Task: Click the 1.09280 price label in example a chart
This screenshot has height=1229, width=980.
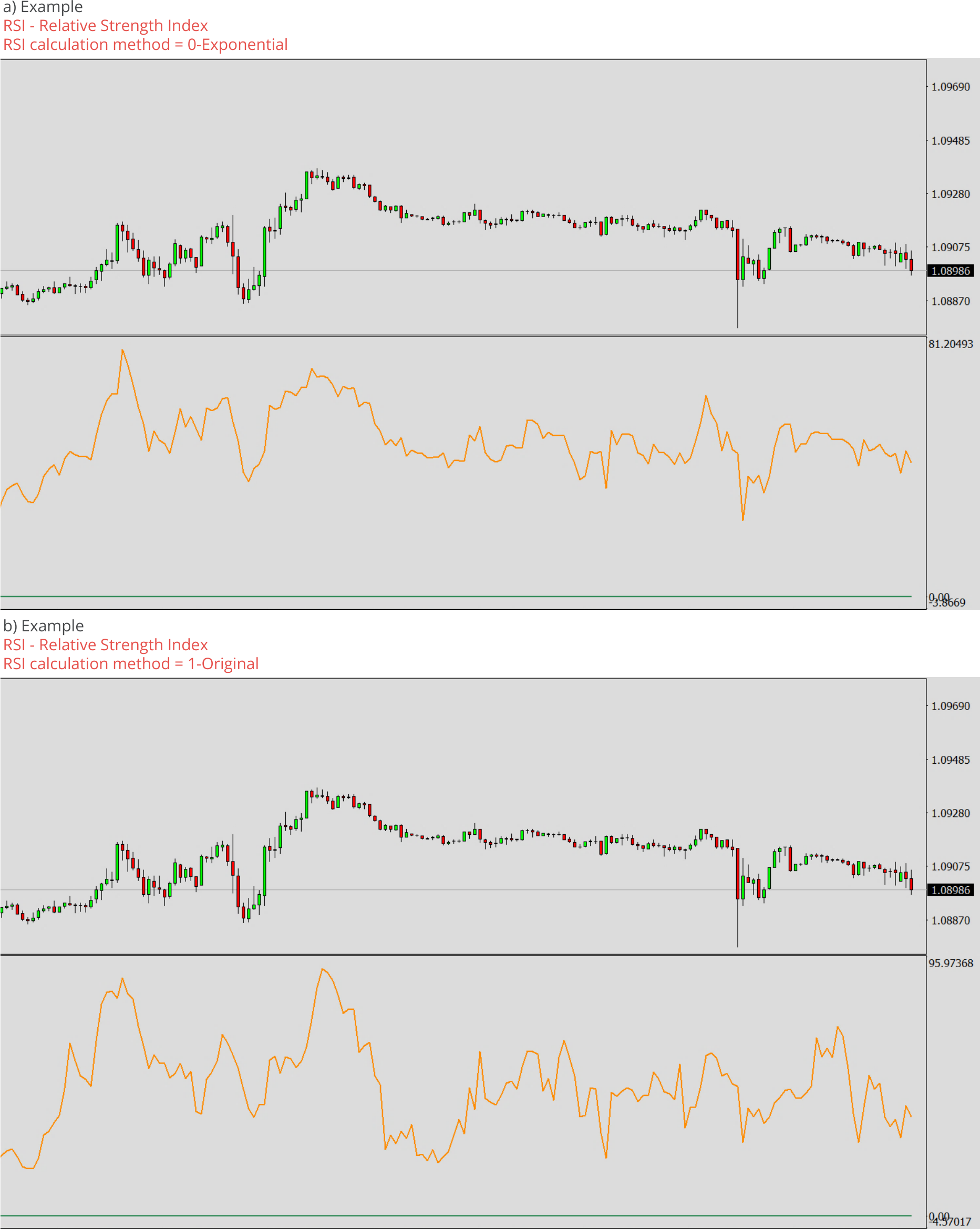Action: pyautogui.click(x=951, y=194)
